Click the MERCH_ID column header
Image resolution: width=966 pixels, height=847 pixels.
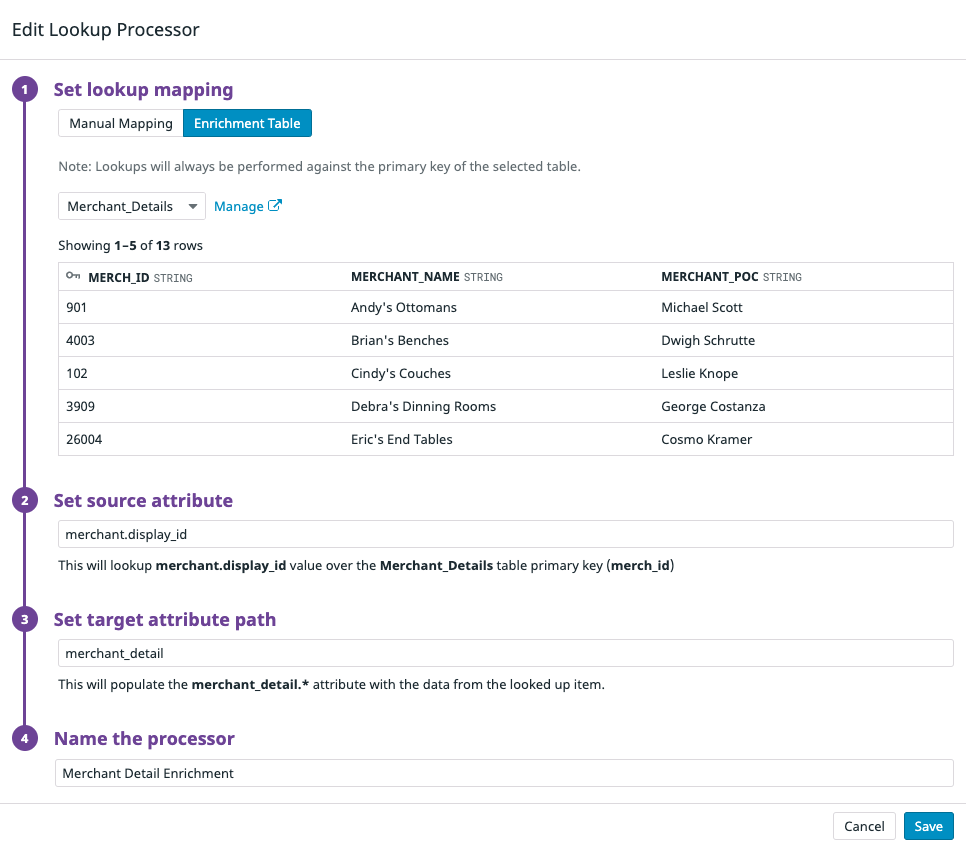(120, 277)
